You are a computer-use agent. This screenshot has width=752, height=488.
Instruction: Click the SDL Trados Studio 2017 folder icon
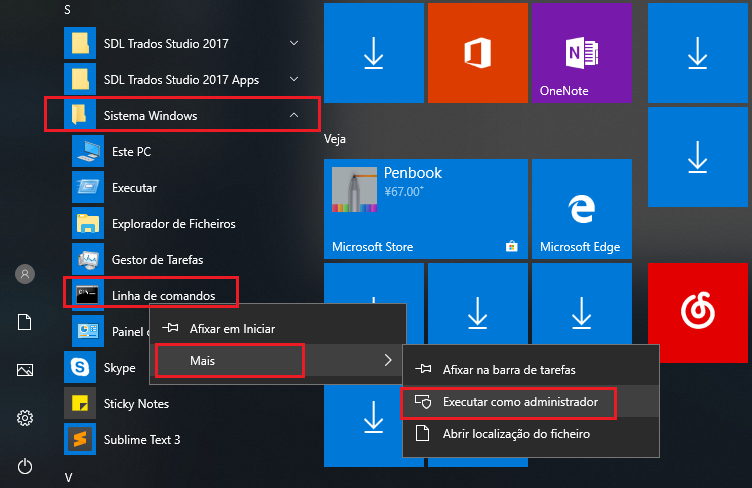80,43
